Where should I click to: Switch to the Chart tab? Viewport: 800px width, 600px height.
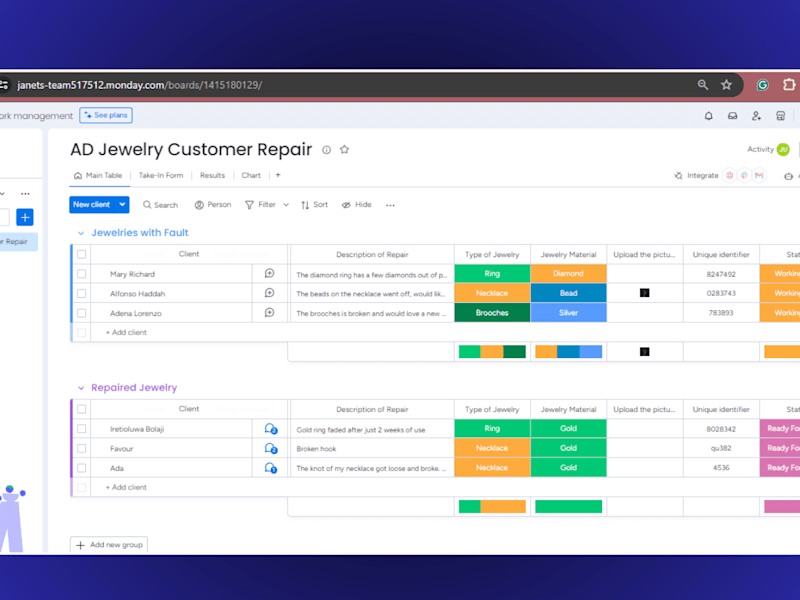pos(251,176)
